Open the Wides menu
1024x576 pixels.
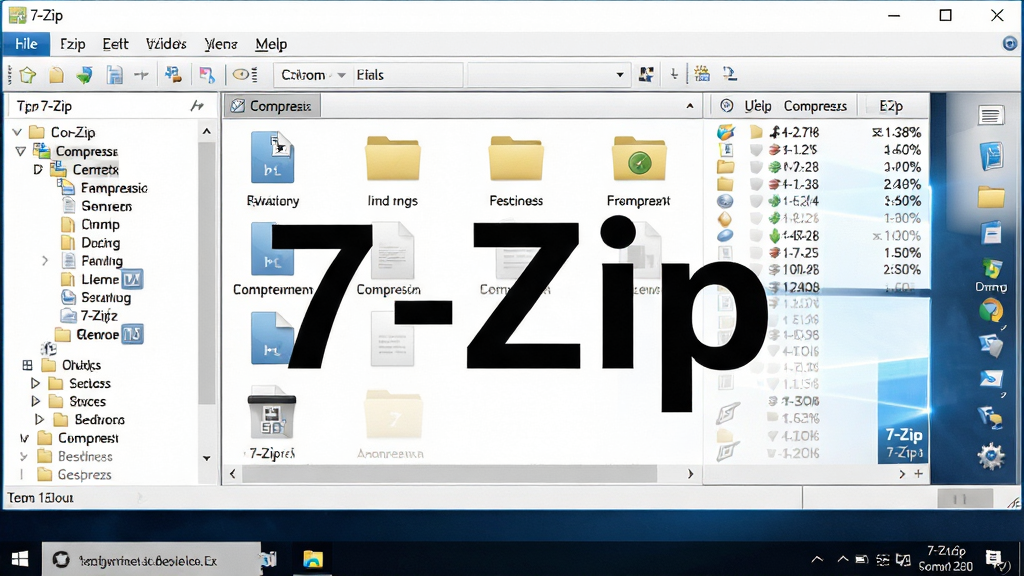click(166, 44)
